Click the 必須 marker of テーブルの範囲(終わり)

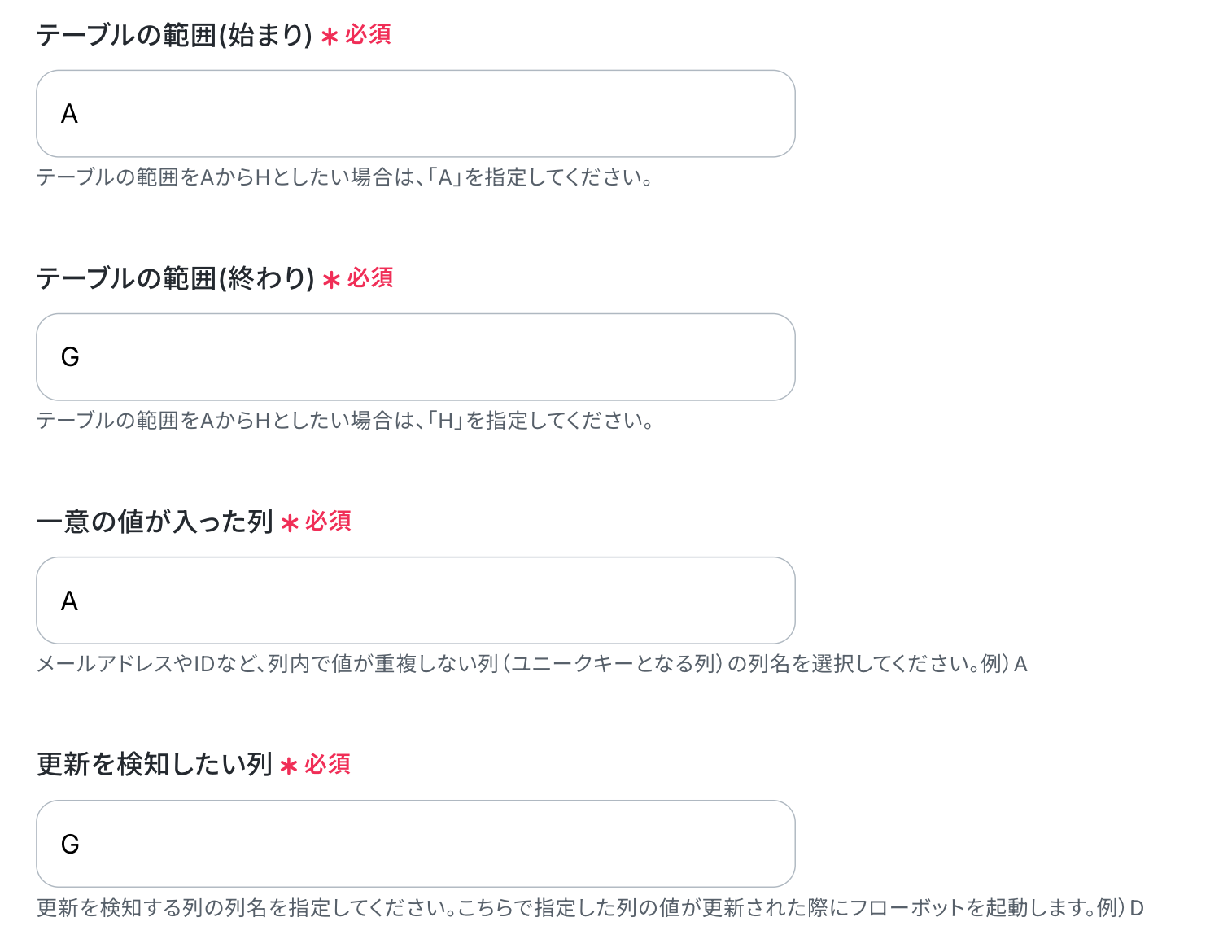pyautogui.click(x=370, y=278)
